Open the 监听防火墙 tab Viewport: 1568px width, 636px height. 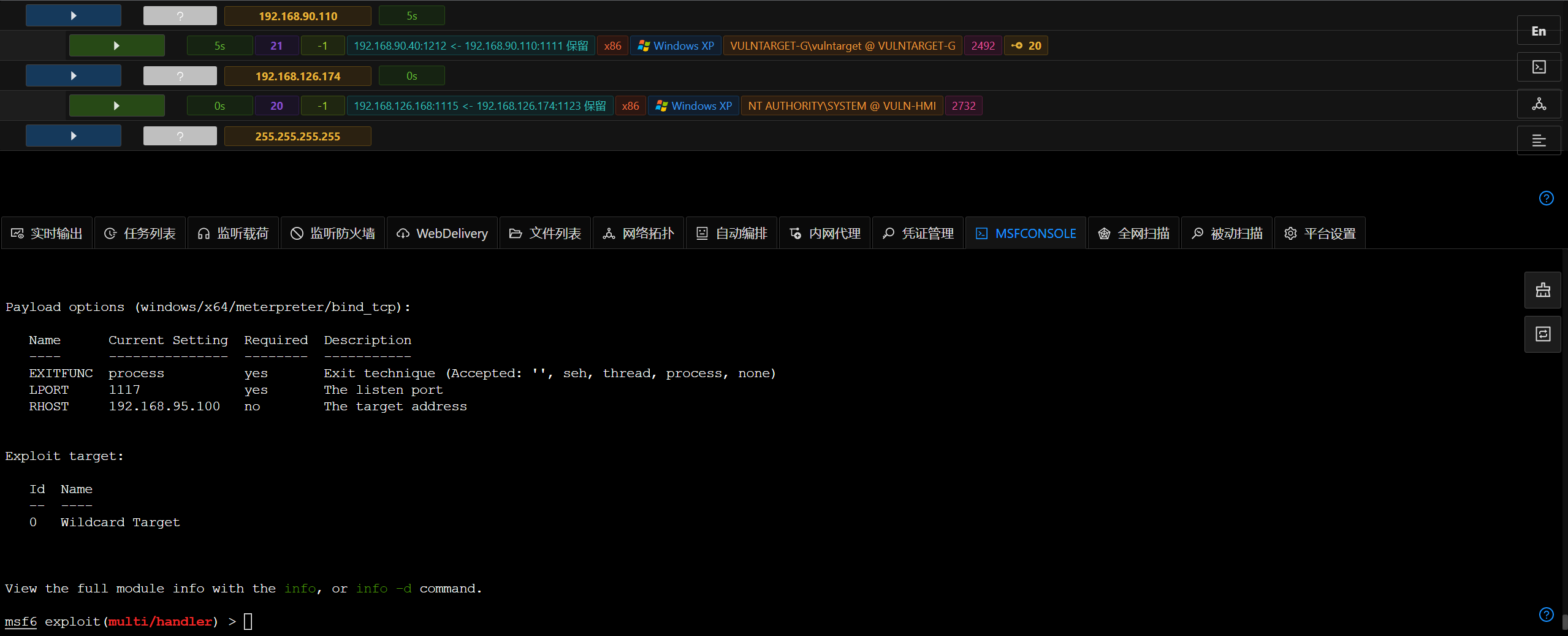[333, 234]
